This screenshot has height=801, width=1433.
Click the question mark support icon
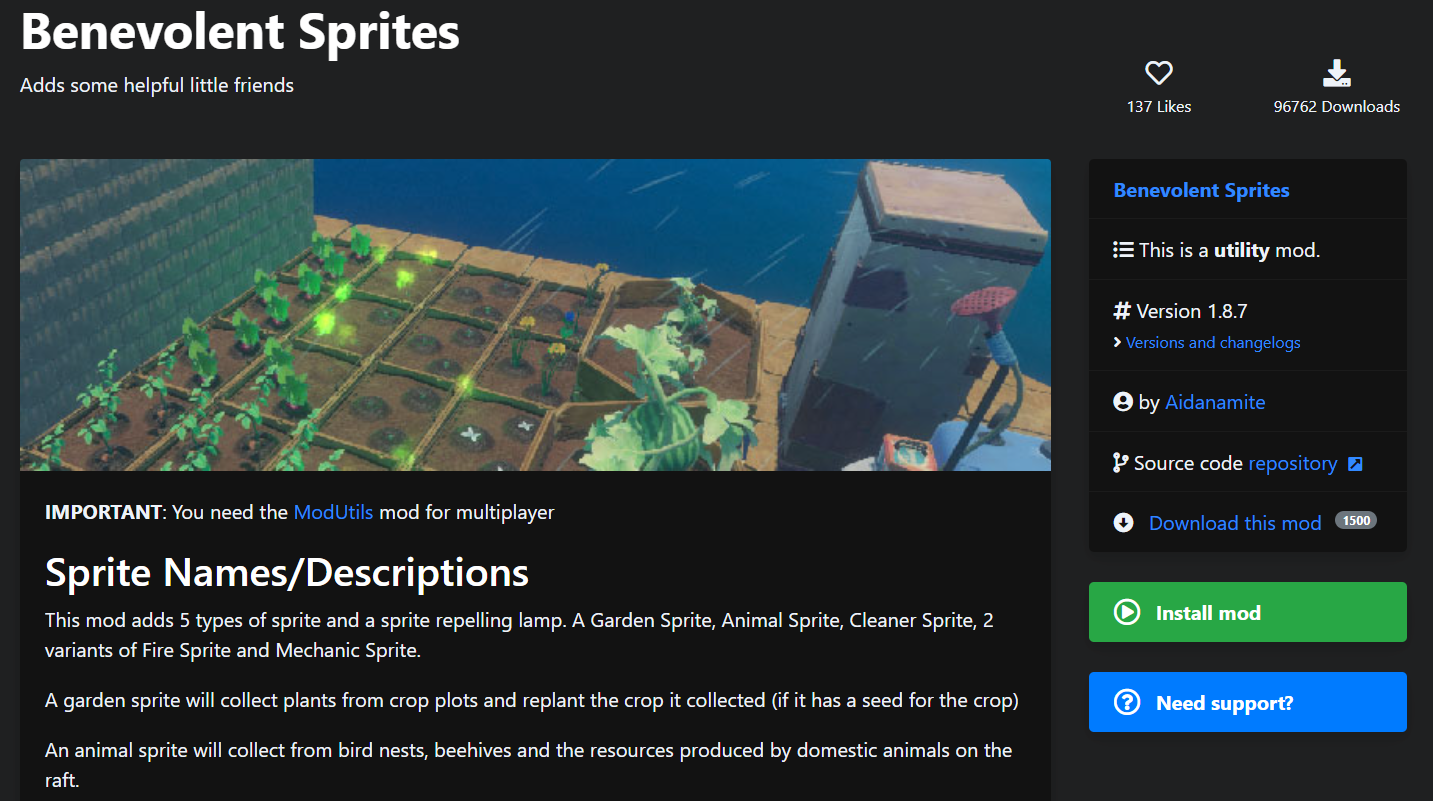tap(1127, 702)
